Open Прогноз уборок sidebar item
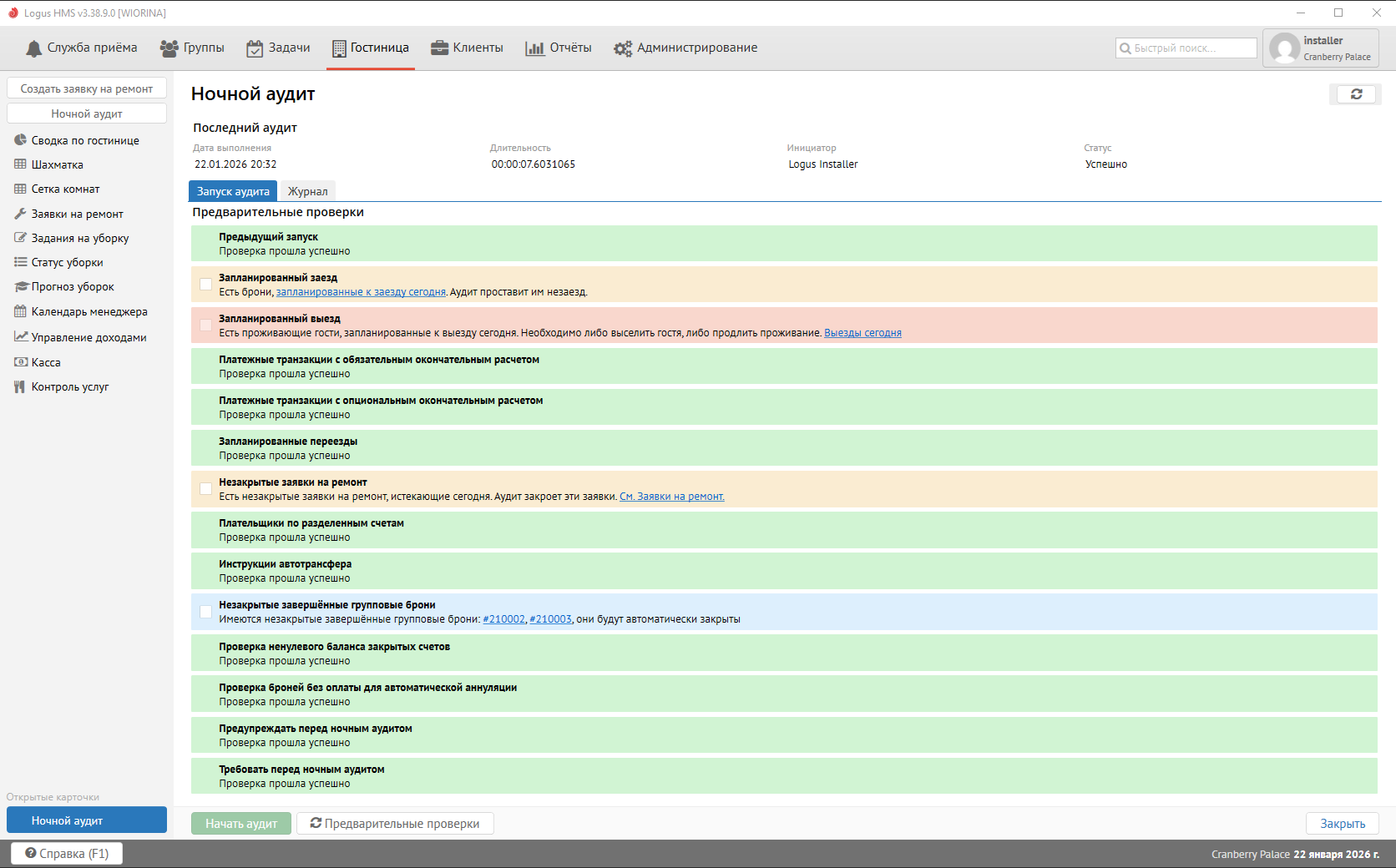The image size is (1396, 868). 73,287
